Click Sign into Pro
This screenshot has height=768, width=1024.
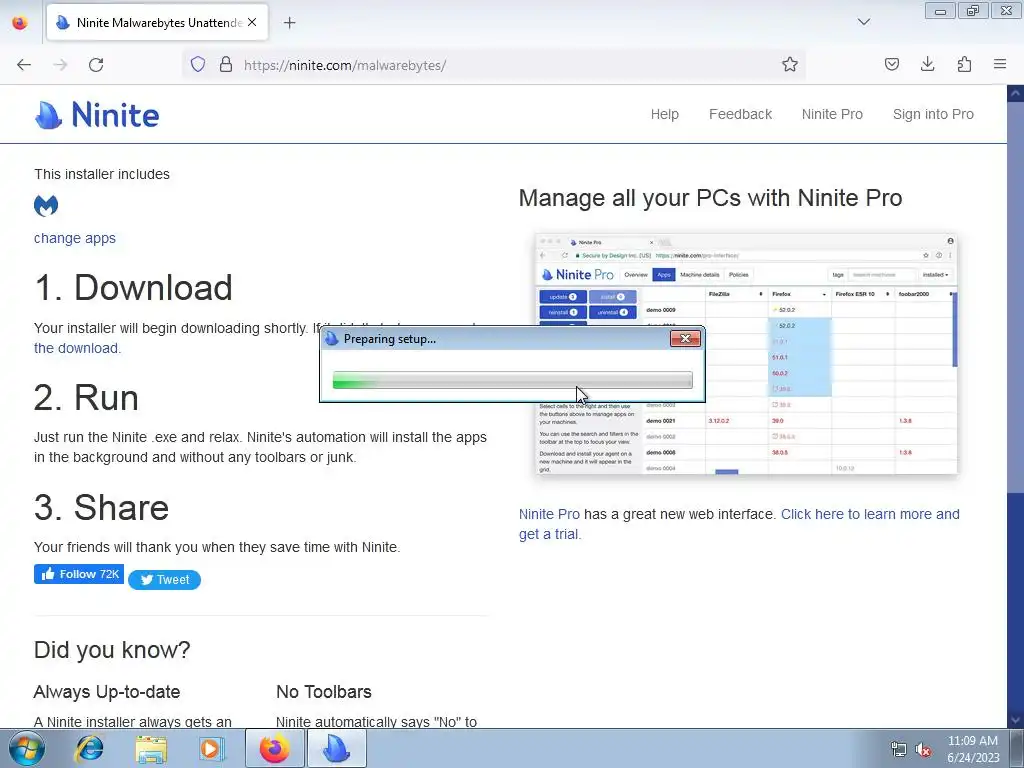(933, 114)
